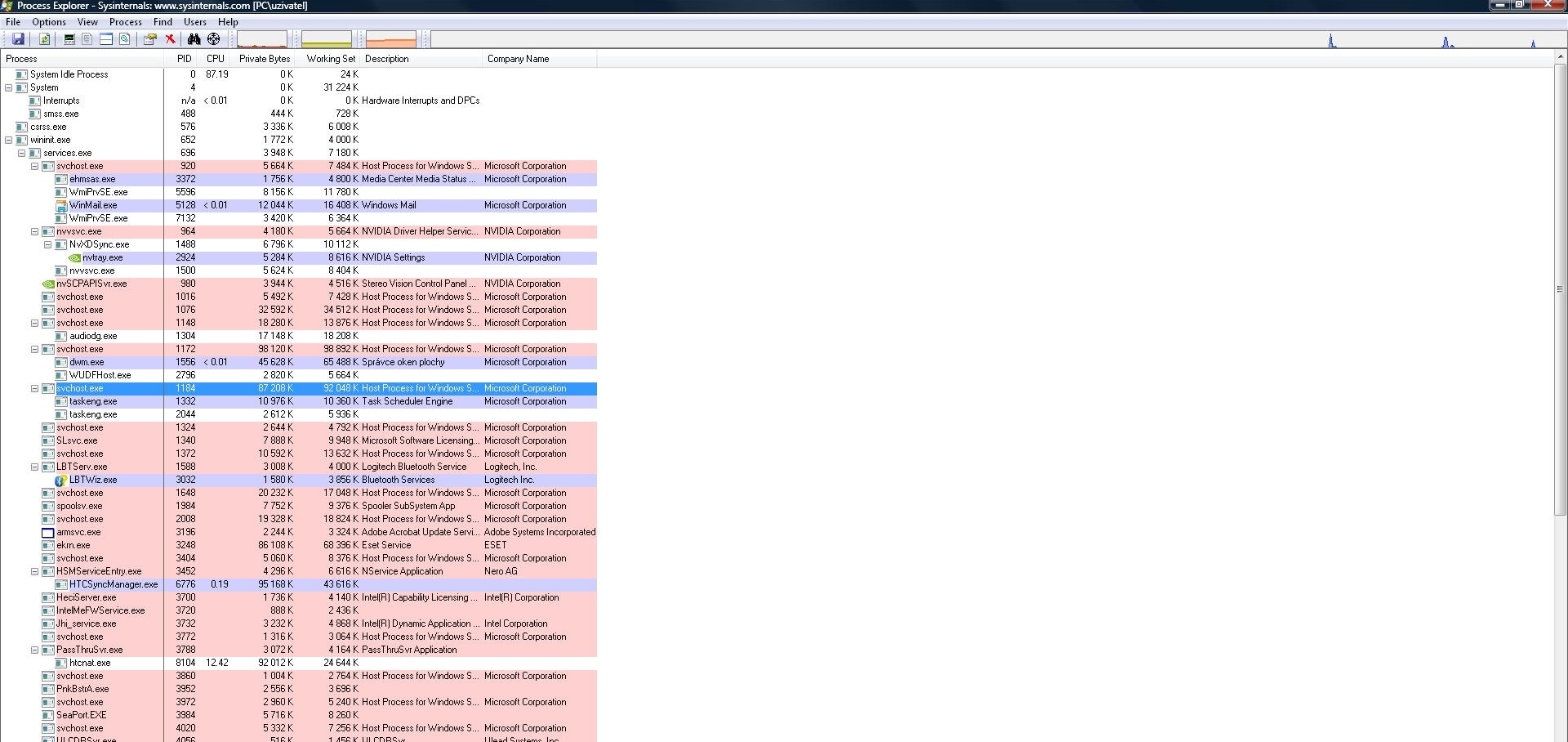Open the Process menu
This screenshot has height=742, width=1568.
click(x=126, y=22)
